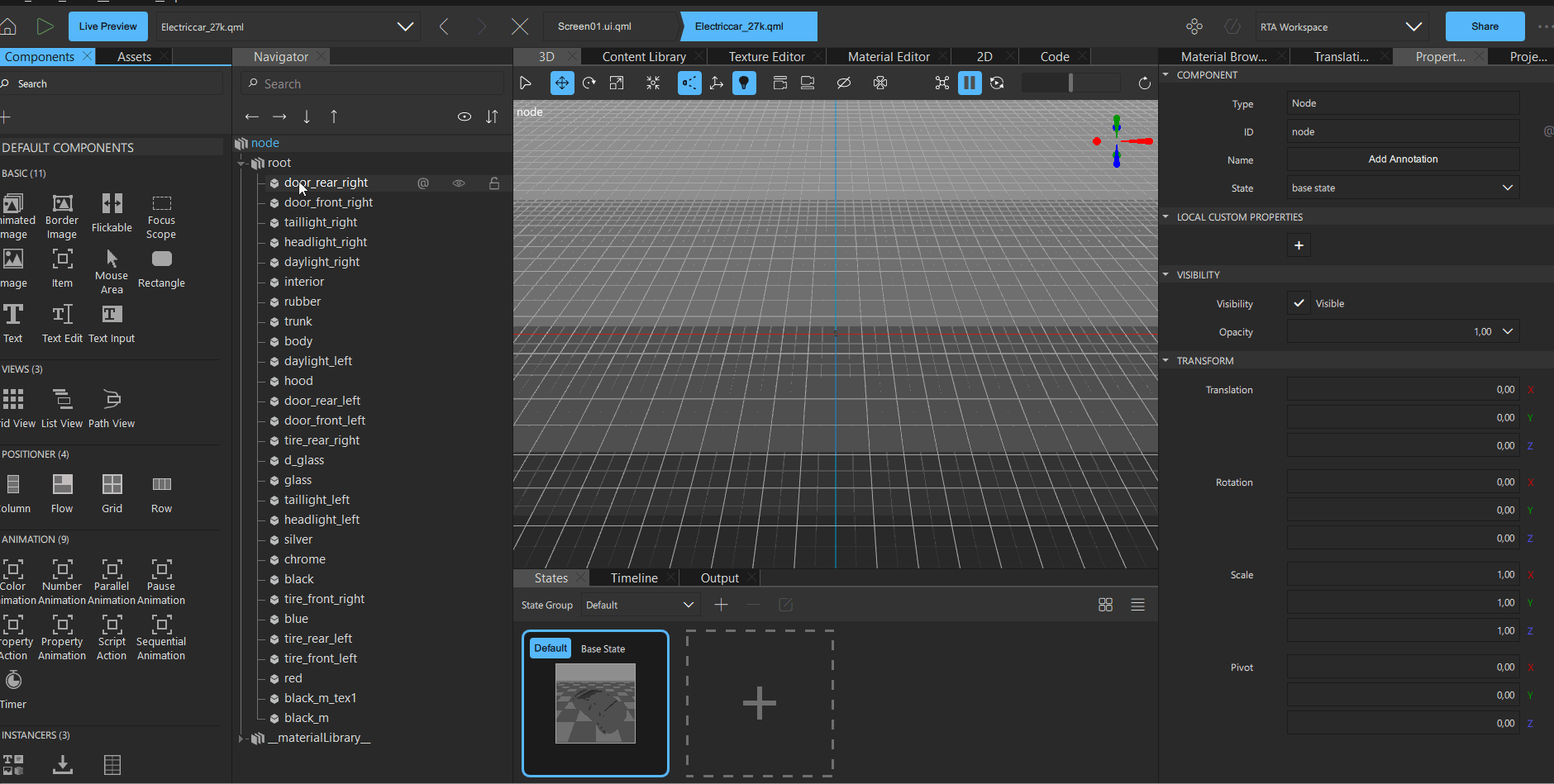Toggle the pause animation button

coord(970,83)
